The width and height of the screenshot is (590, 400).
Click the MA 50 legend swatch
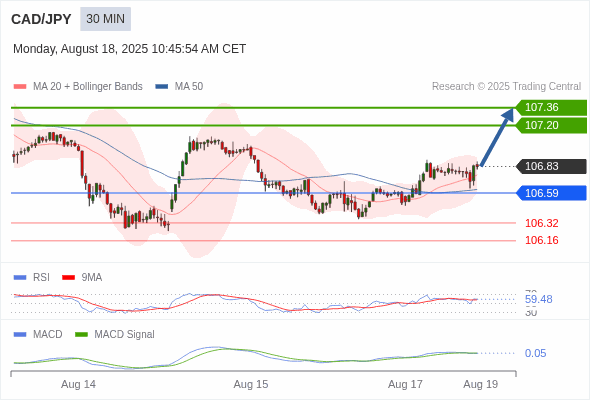click(162, 87)
